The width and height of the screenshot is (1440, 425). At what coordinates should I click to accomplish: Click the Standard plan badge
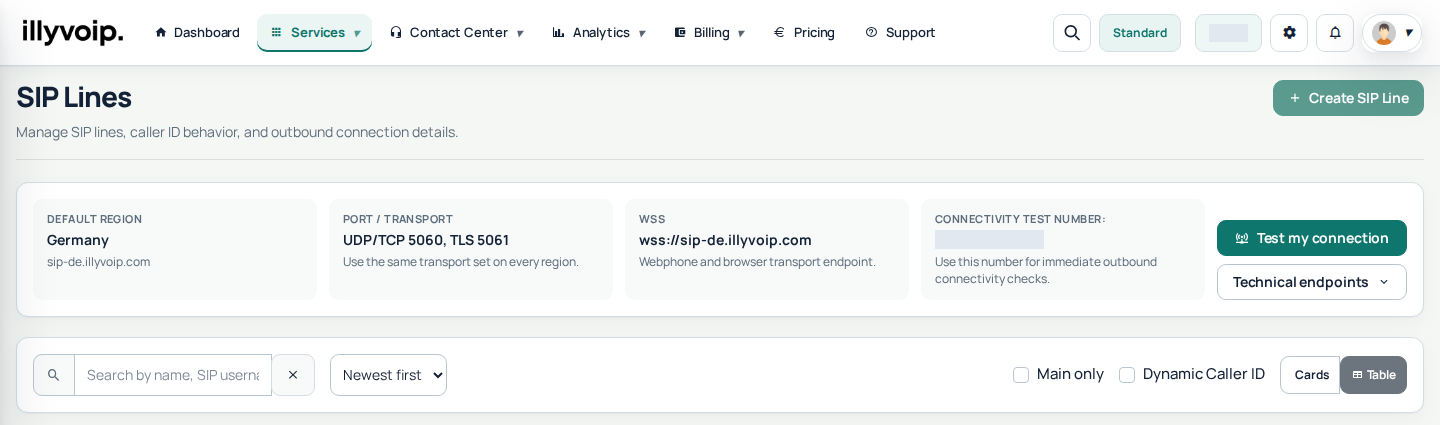pyautogui.click(x=1140, y=33)
